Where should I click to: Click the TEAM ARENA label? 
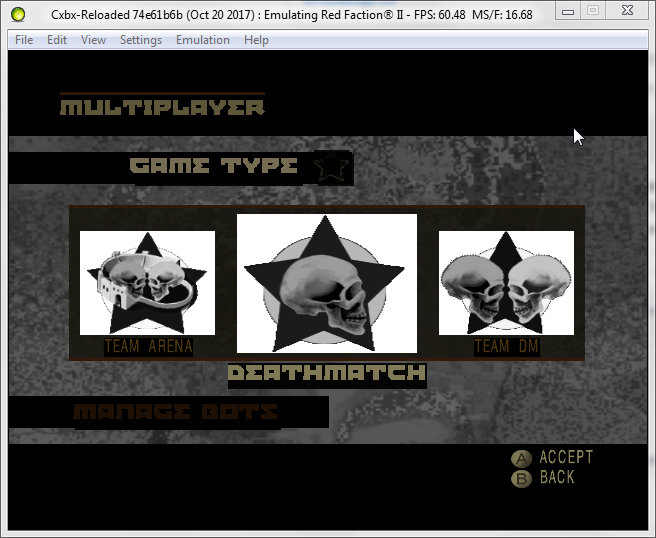(x=149, y=346)
